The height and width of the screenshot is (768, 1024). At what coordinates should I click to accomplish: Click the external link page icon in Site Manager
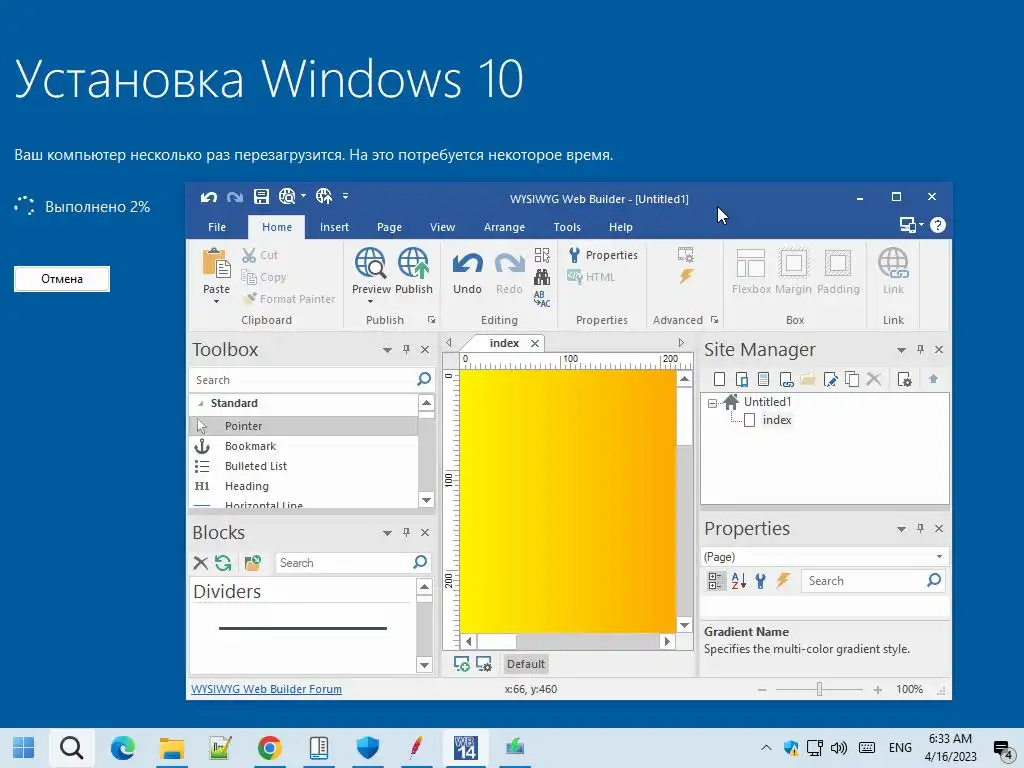point(786,379)
